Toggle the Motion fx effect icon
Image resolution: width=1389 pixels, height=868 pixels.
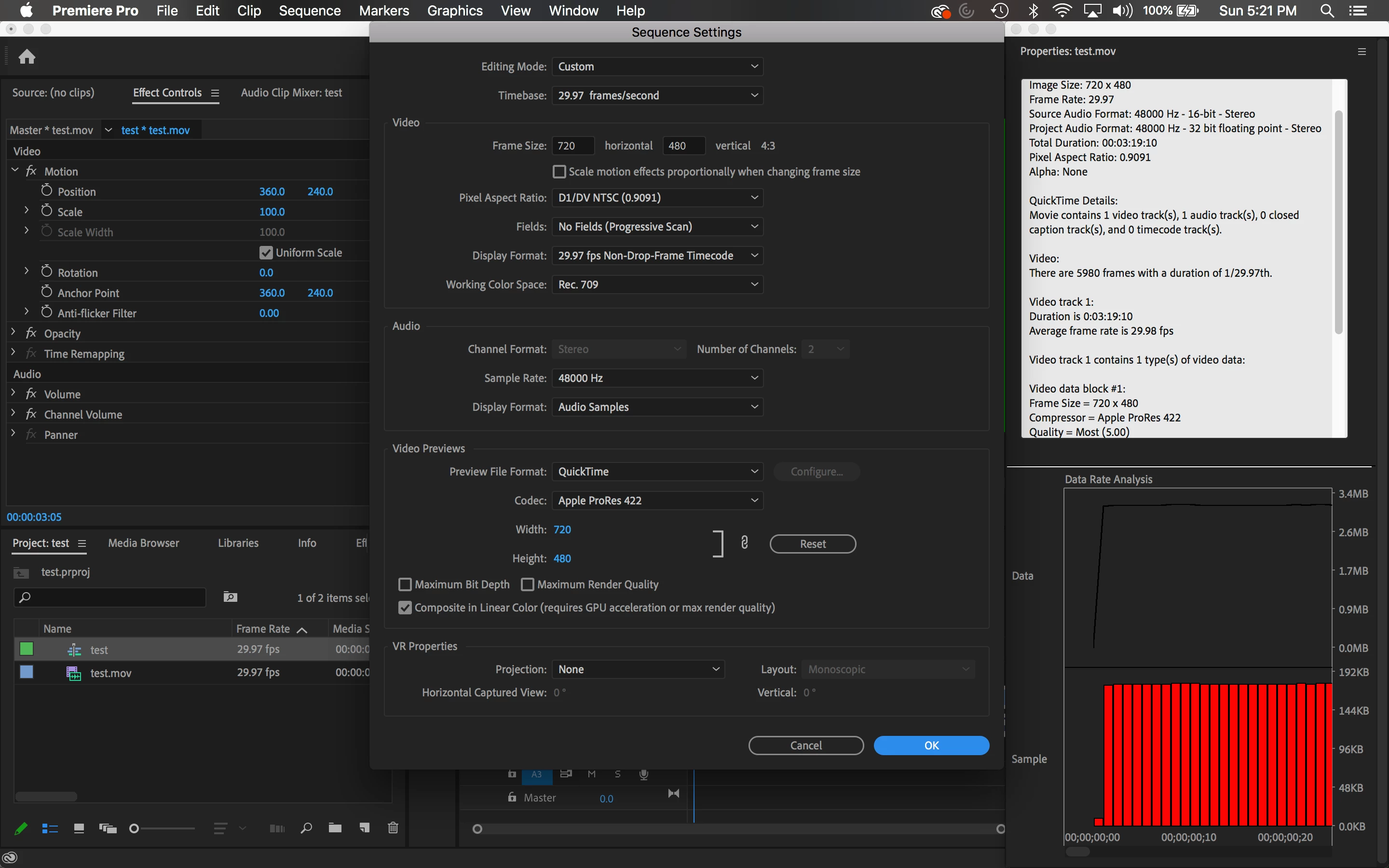pyautogui.click(x=31, y=171)
